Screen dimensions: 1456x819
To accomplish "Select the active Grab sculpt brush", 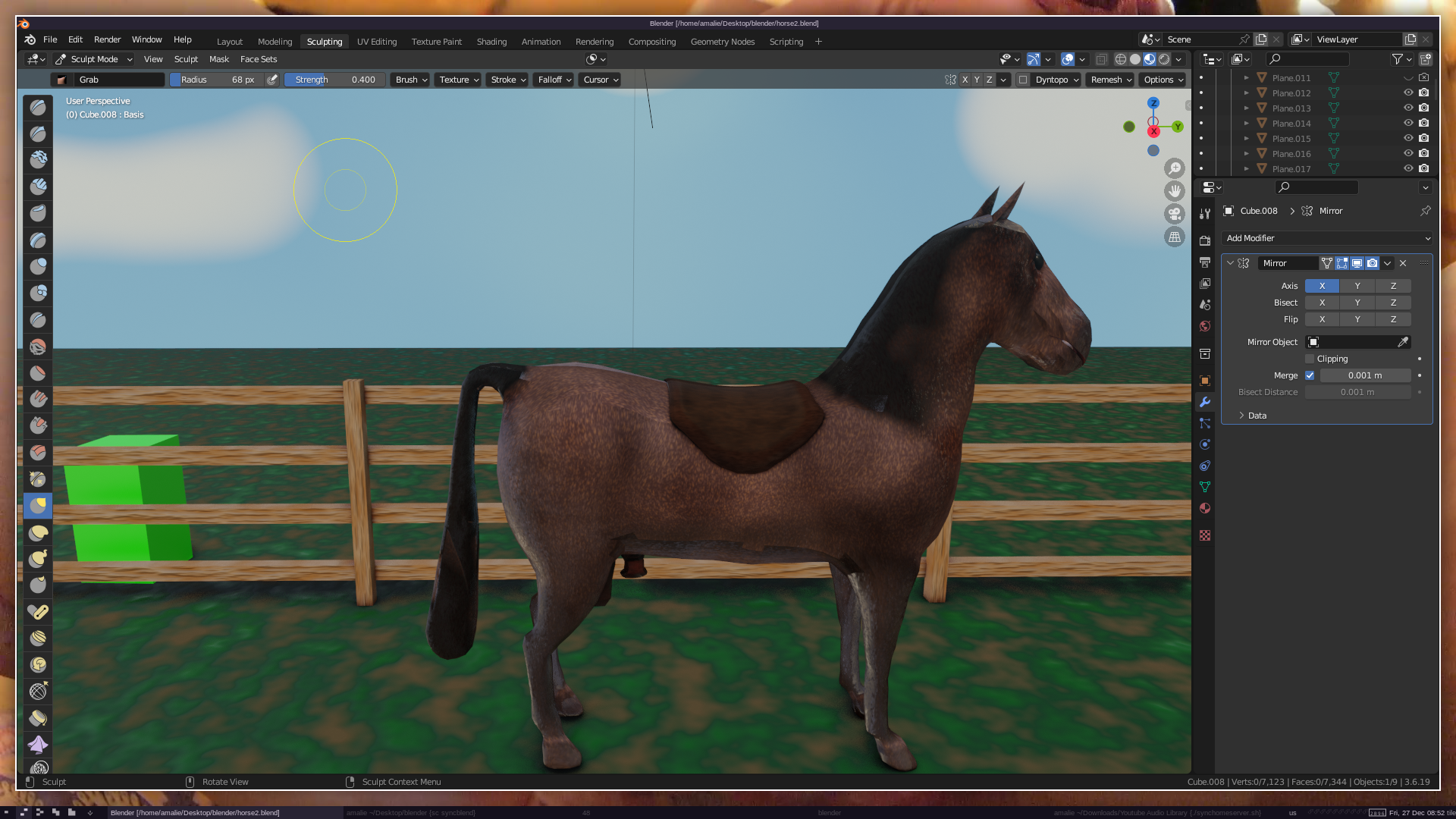I will [38, 506].
